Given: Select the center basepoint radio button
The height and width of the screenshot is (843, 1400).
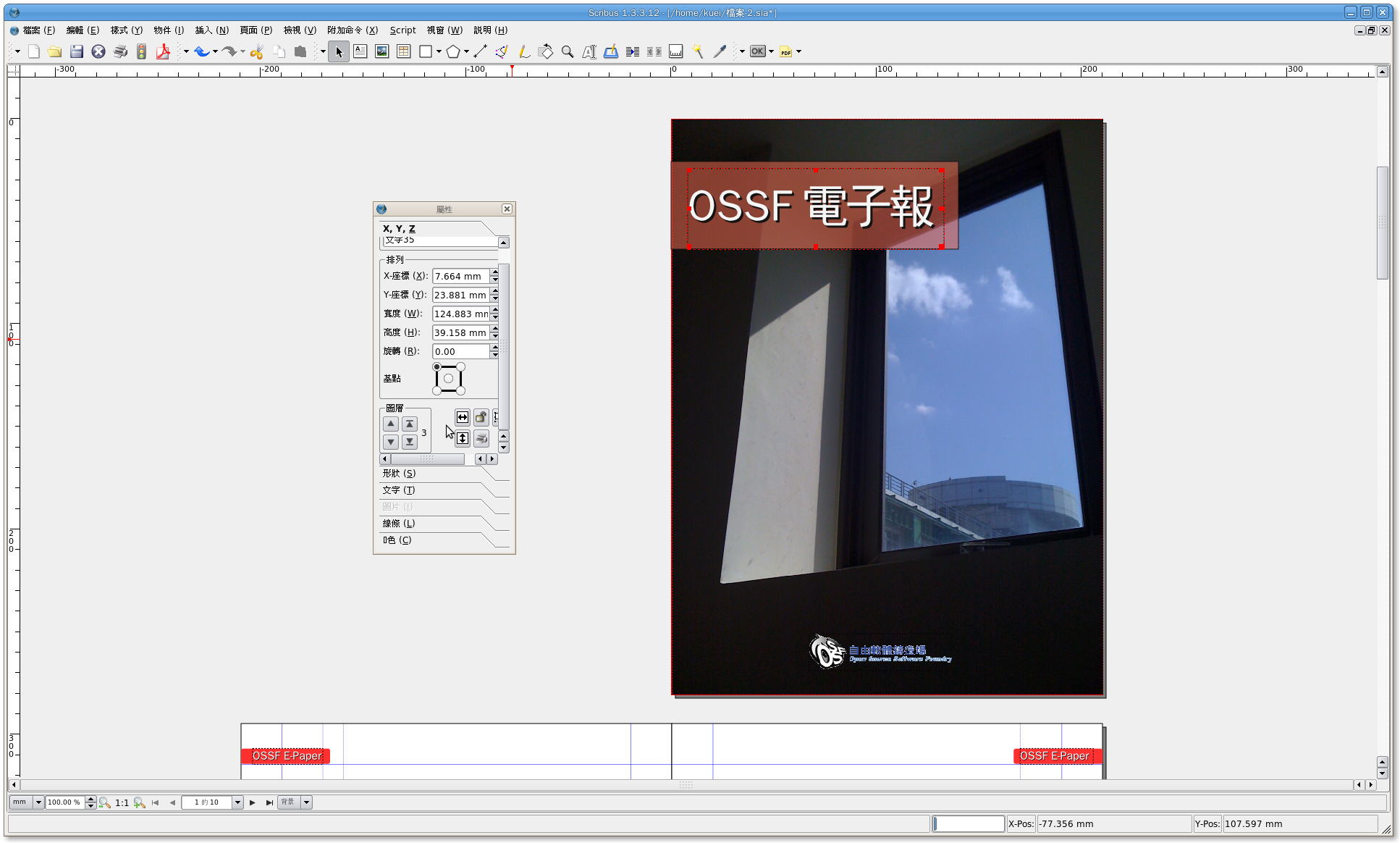Looking at the screenshot, I should (449, 379).
